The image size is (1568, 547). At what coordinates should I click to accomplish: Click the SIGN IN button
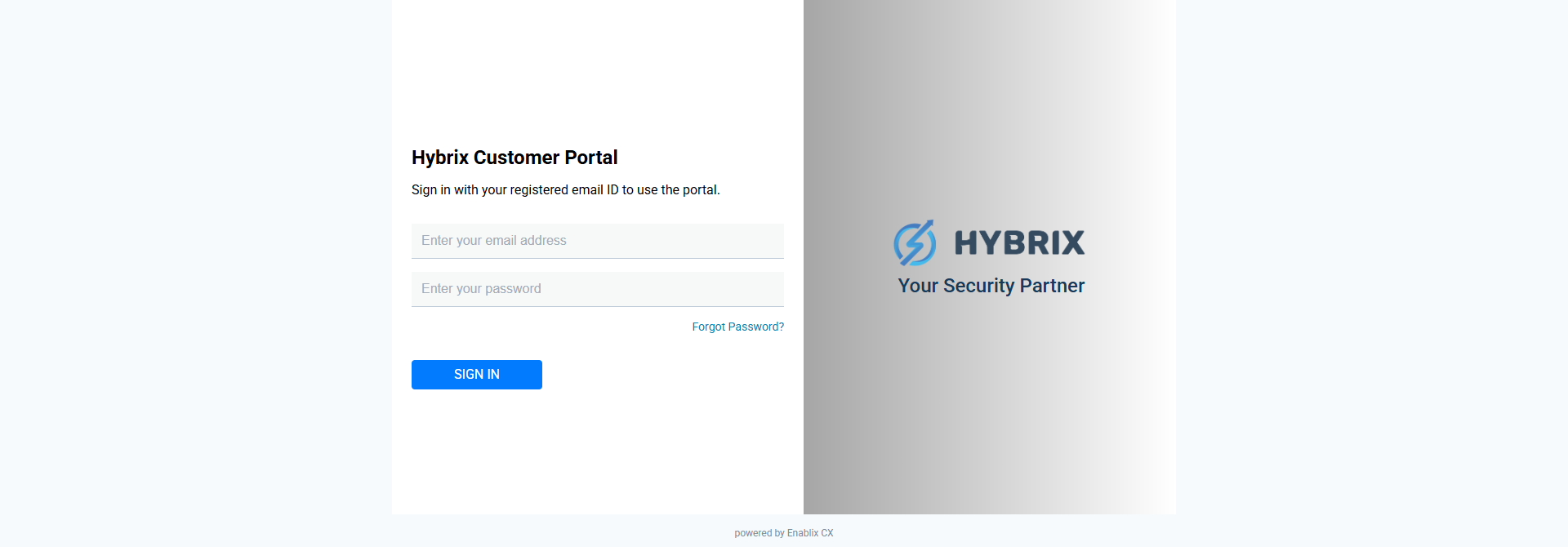pos(477,375)
